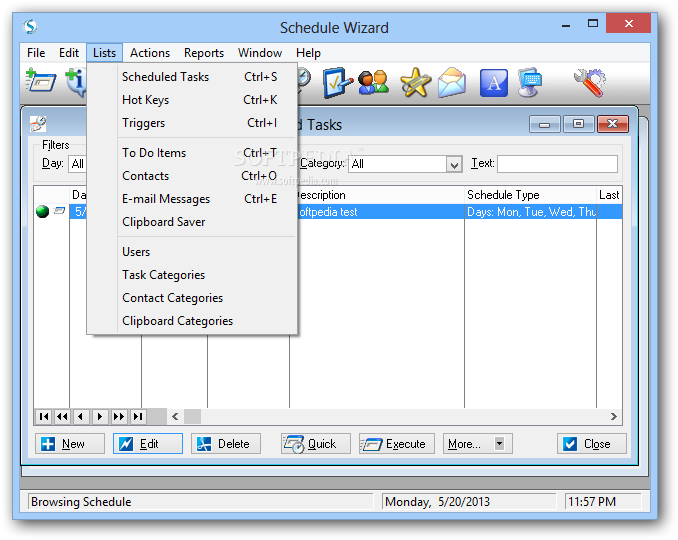Screen dimensions: 678x540
Task: Choose Hot Keys from Lists menu
Action: pos(192,100)
